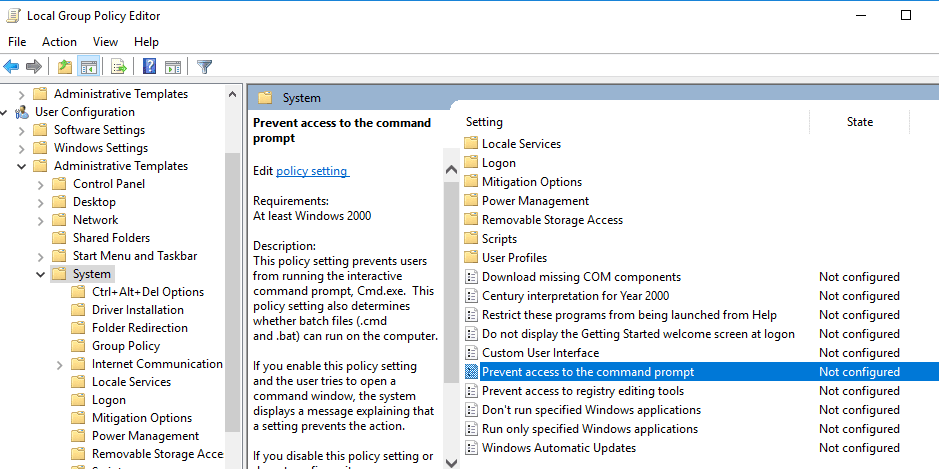Image resolution: width=939 pixels, height=469 pixels.
Task: Toggle the Show/Hide Console Tree icon
Action: click(x=89, y=66)
